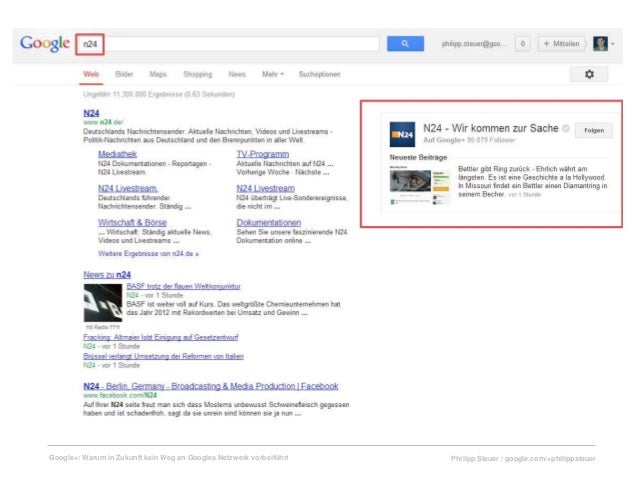Expand the Mehr dropdown menu

tap(273, 74)
